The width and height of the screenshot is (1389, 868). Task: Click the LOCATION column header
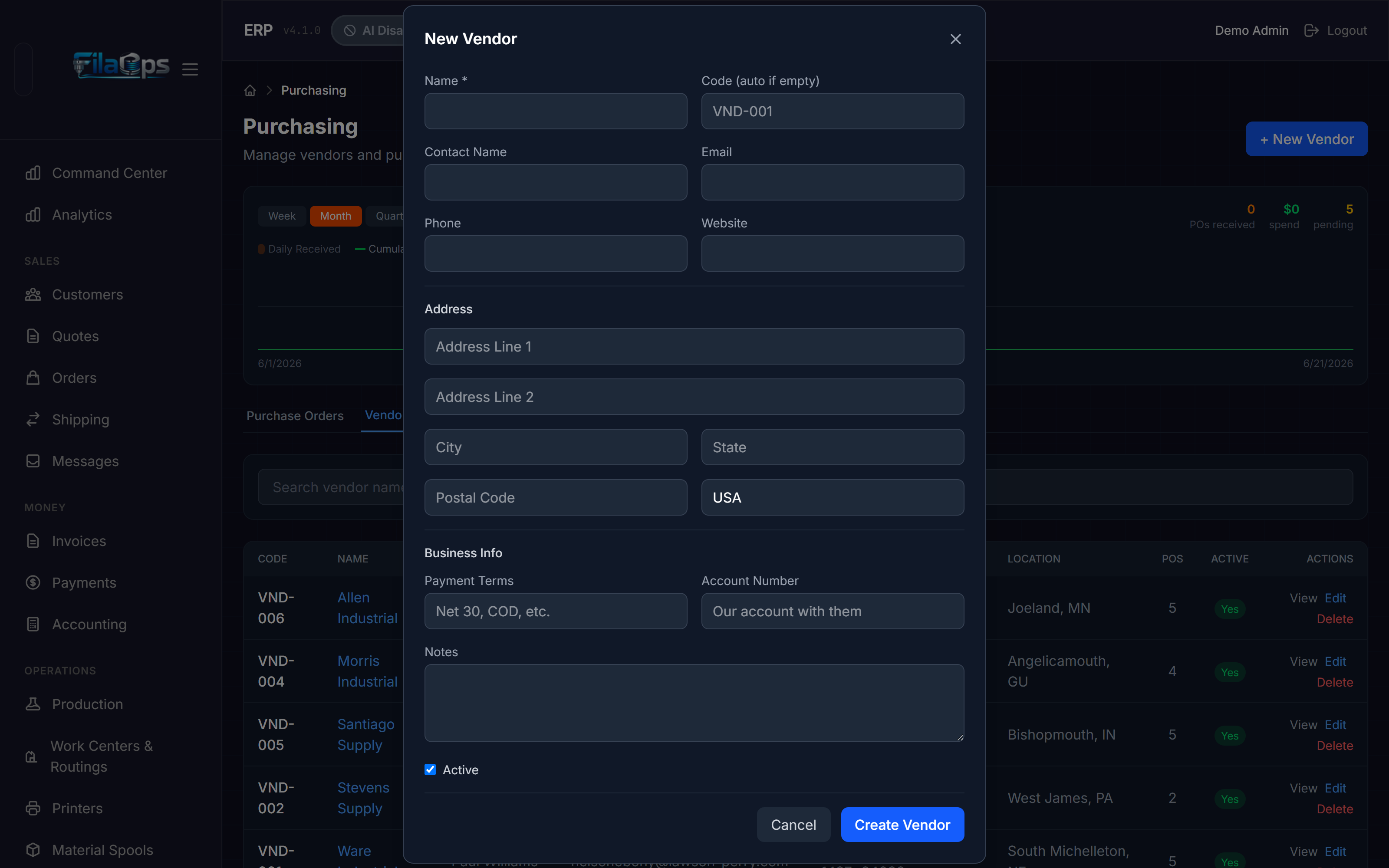(1034, 559)
